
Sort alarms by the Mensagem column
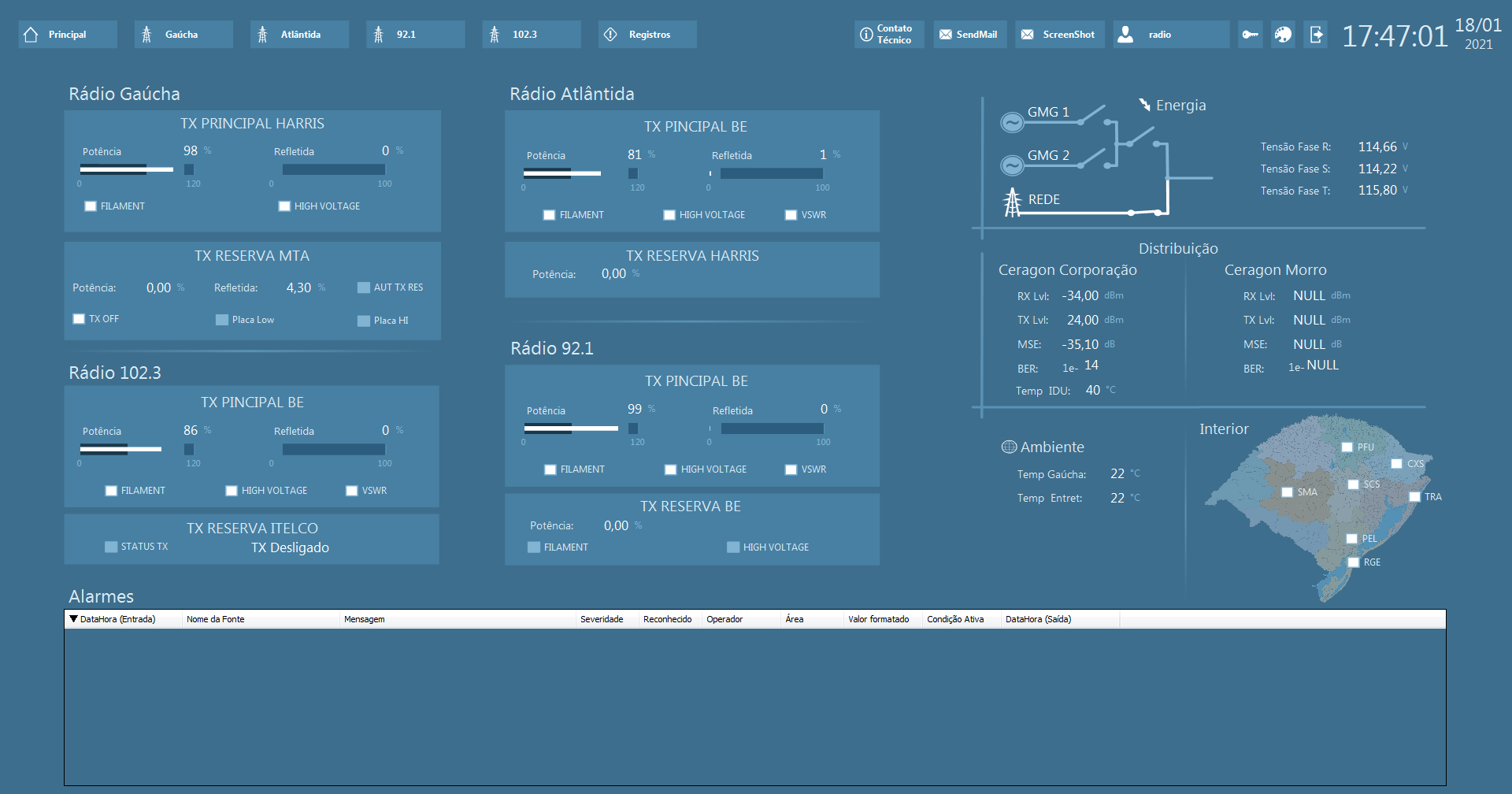click(458, 619)
